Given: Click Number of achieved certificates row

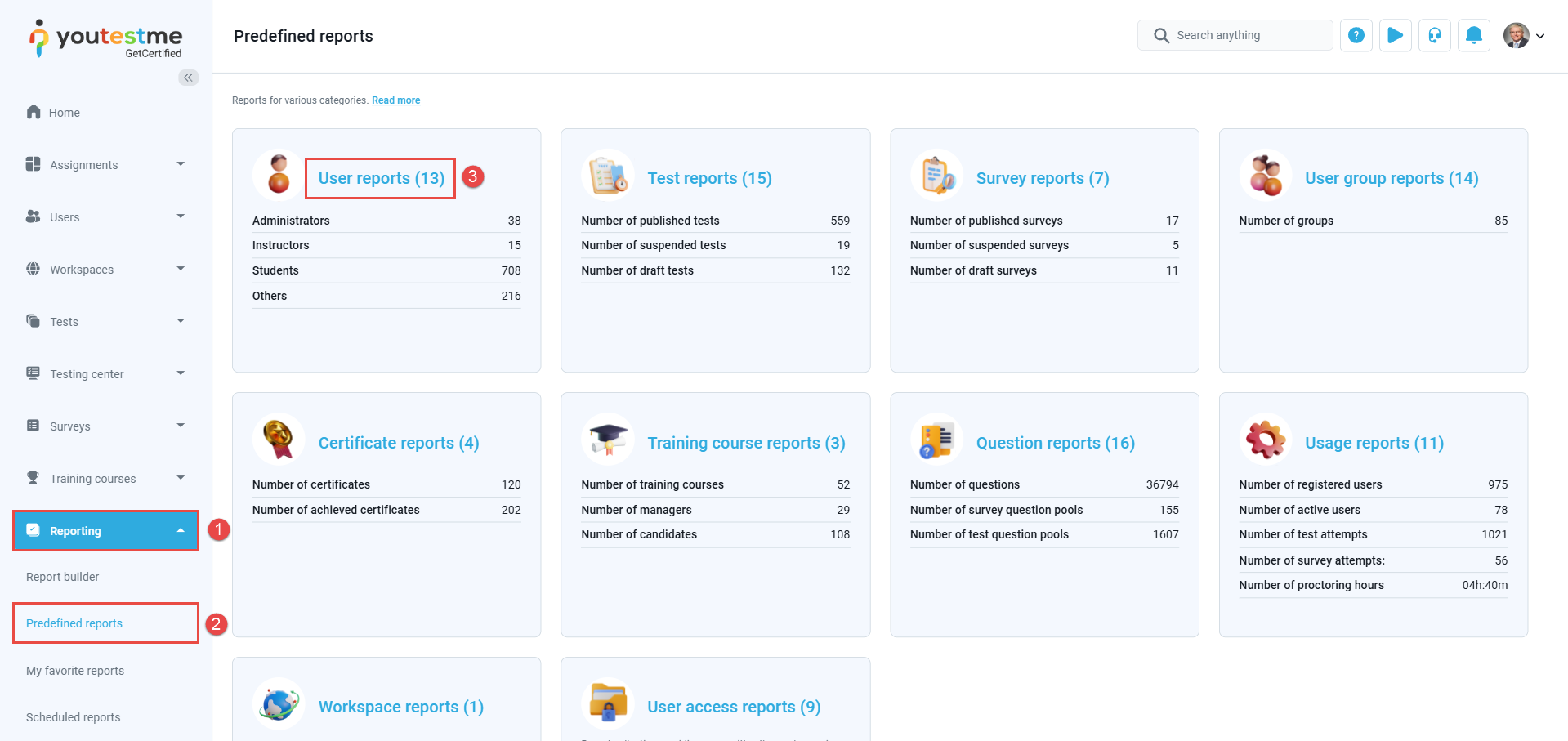Looking at the screenshot, I should tap(386, 510).
